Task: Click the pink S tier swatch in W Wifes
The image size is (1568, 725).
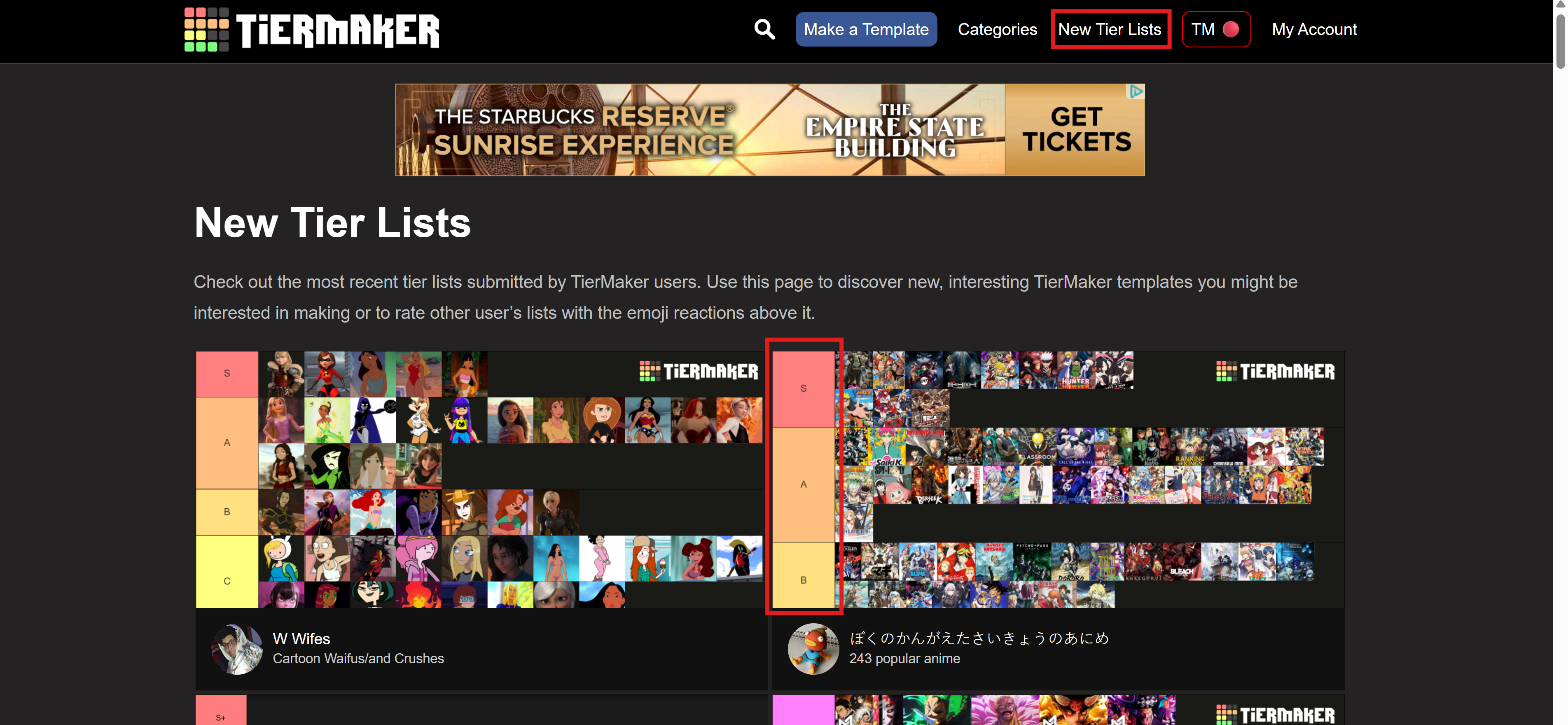Action: pyautogui.click(x=227, y=373)
